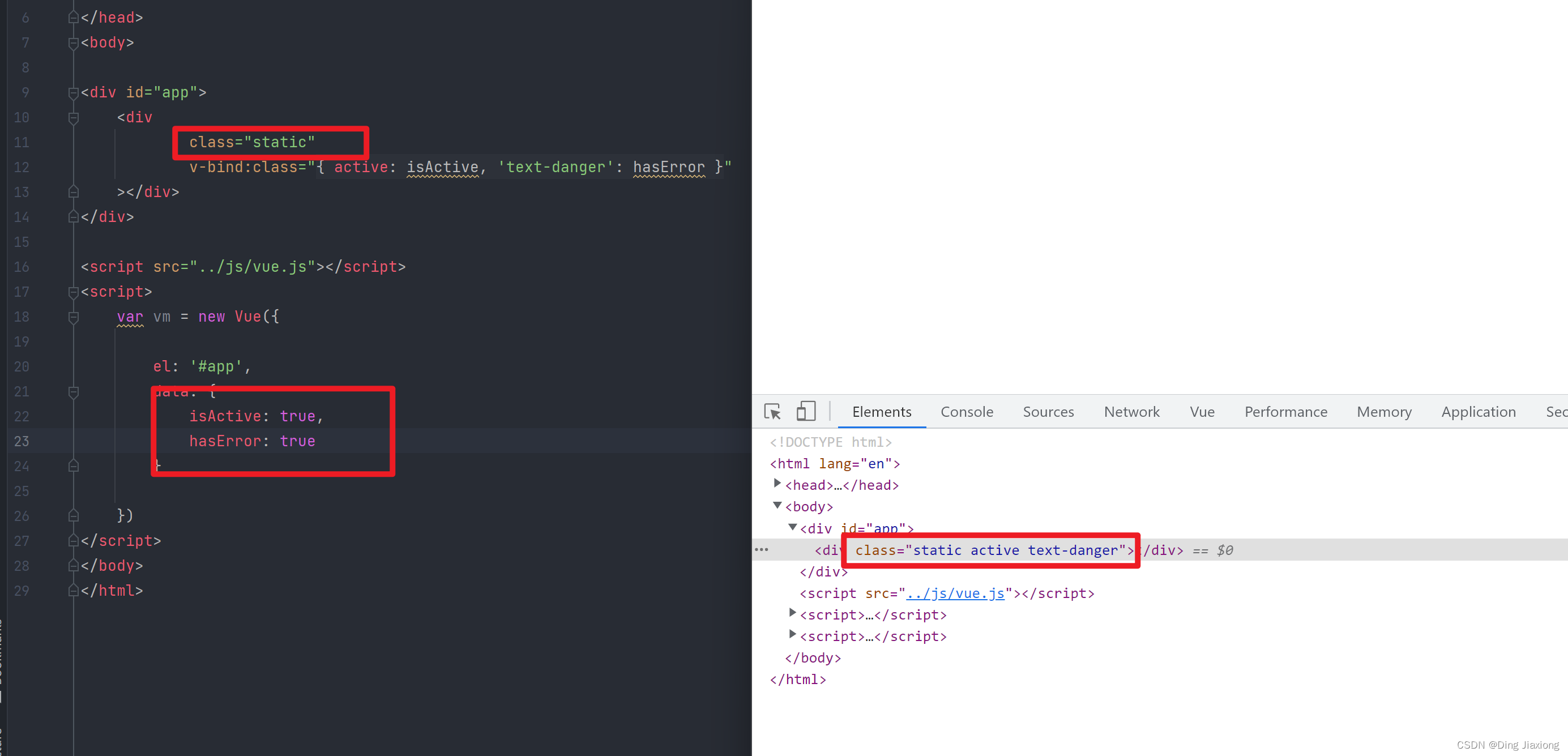Image resolution: width=1568 pixels, height=756 pixels.
Task: Open the ../js/vue.js source link
Action: (955, 593)
